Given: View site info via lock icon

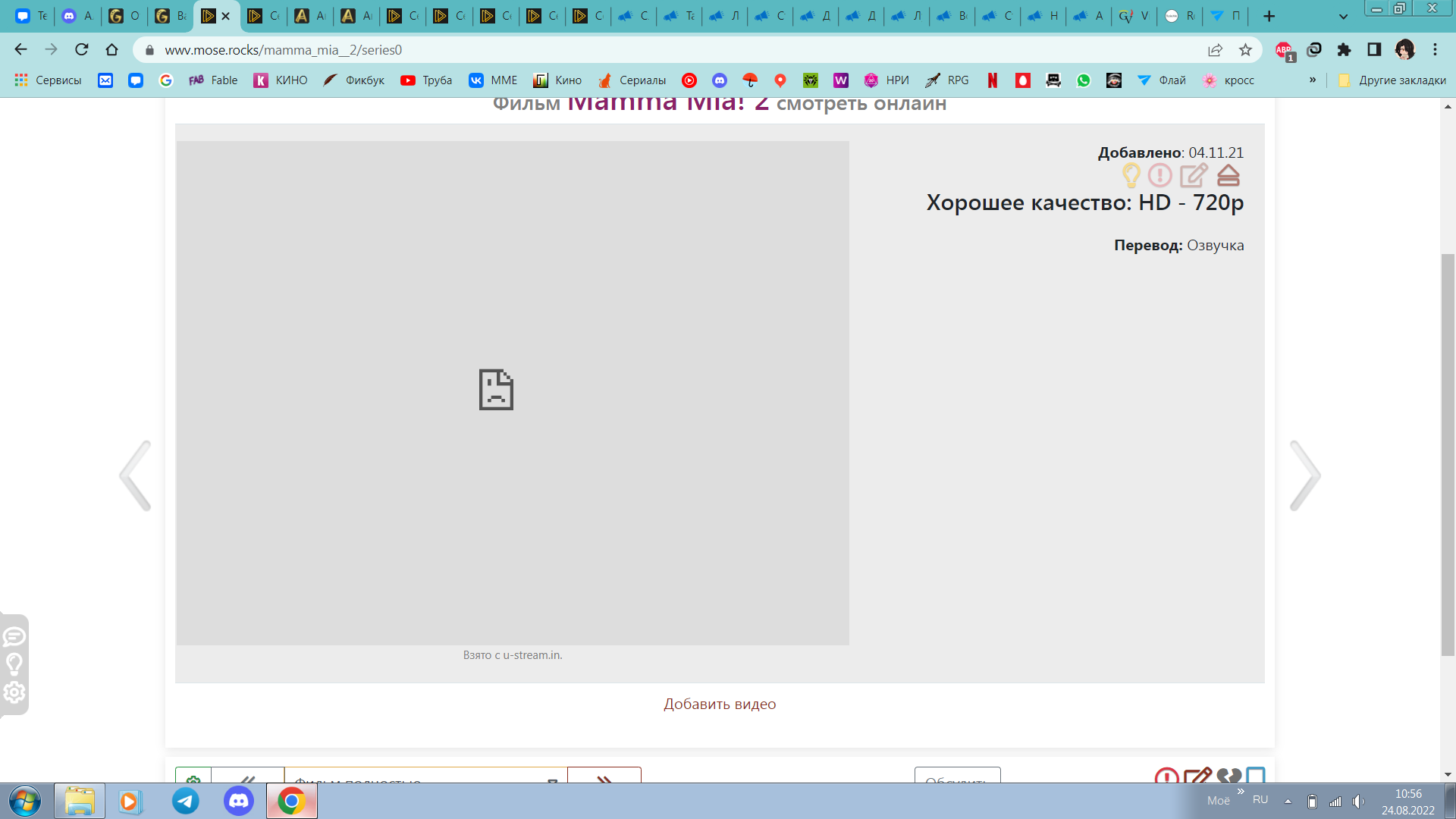Looking at the screenshot, I should 149,50.
